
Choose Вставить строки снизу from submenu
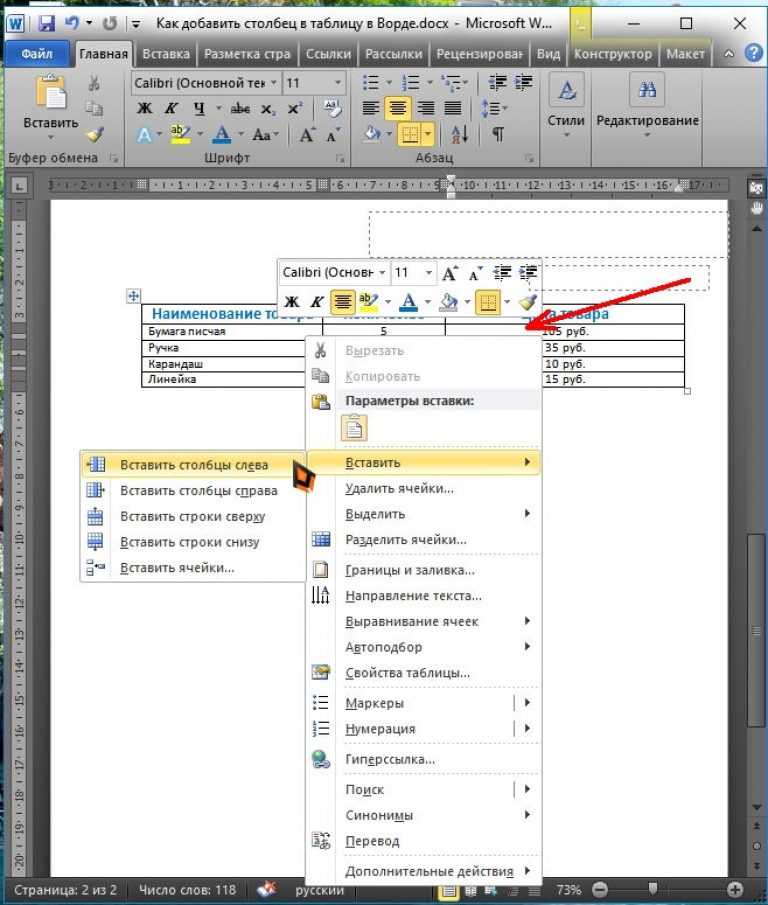coord(193,542)
